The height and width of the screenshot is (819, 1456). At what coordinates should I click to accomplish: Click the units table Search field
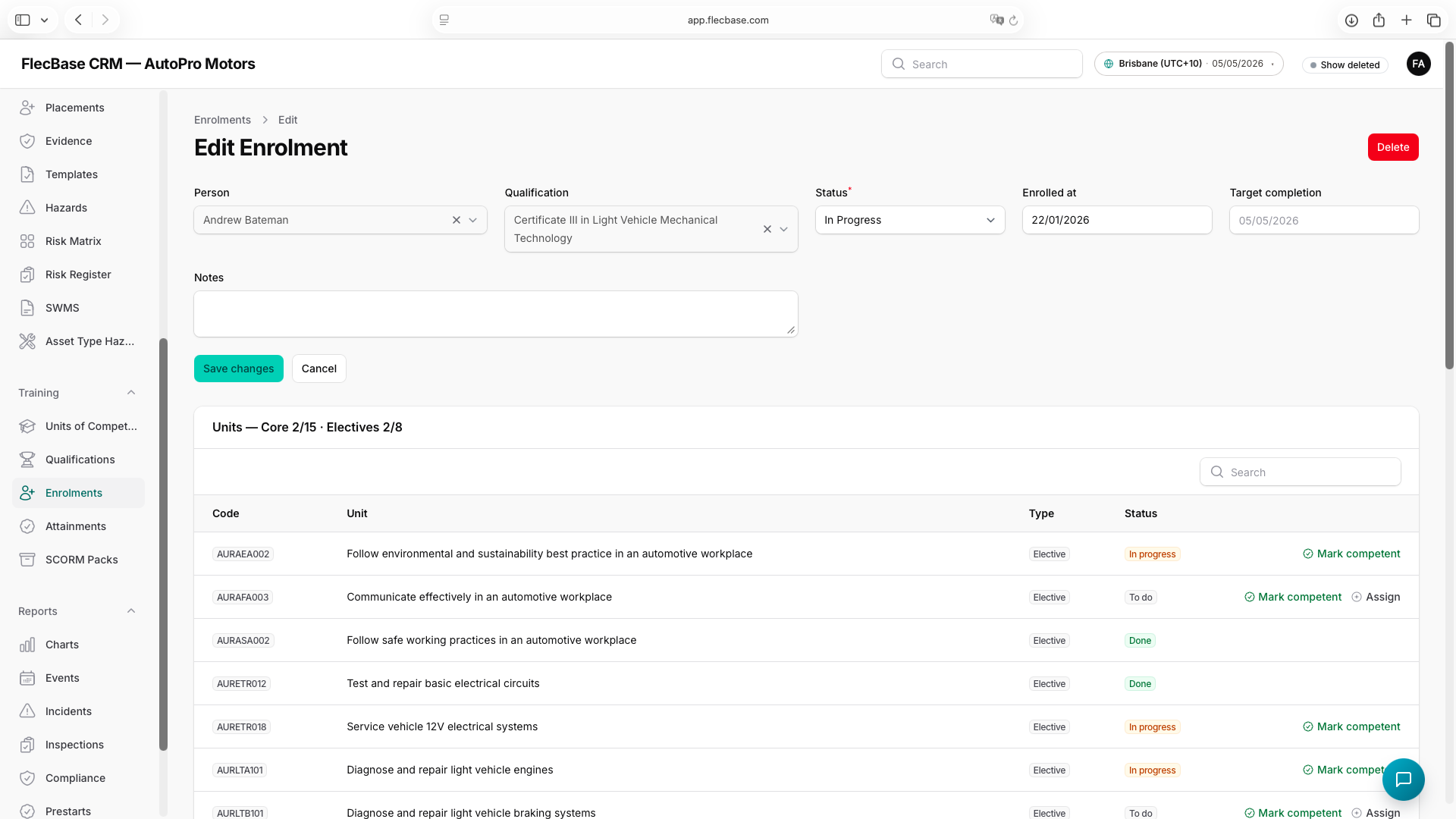(1300, 472)
